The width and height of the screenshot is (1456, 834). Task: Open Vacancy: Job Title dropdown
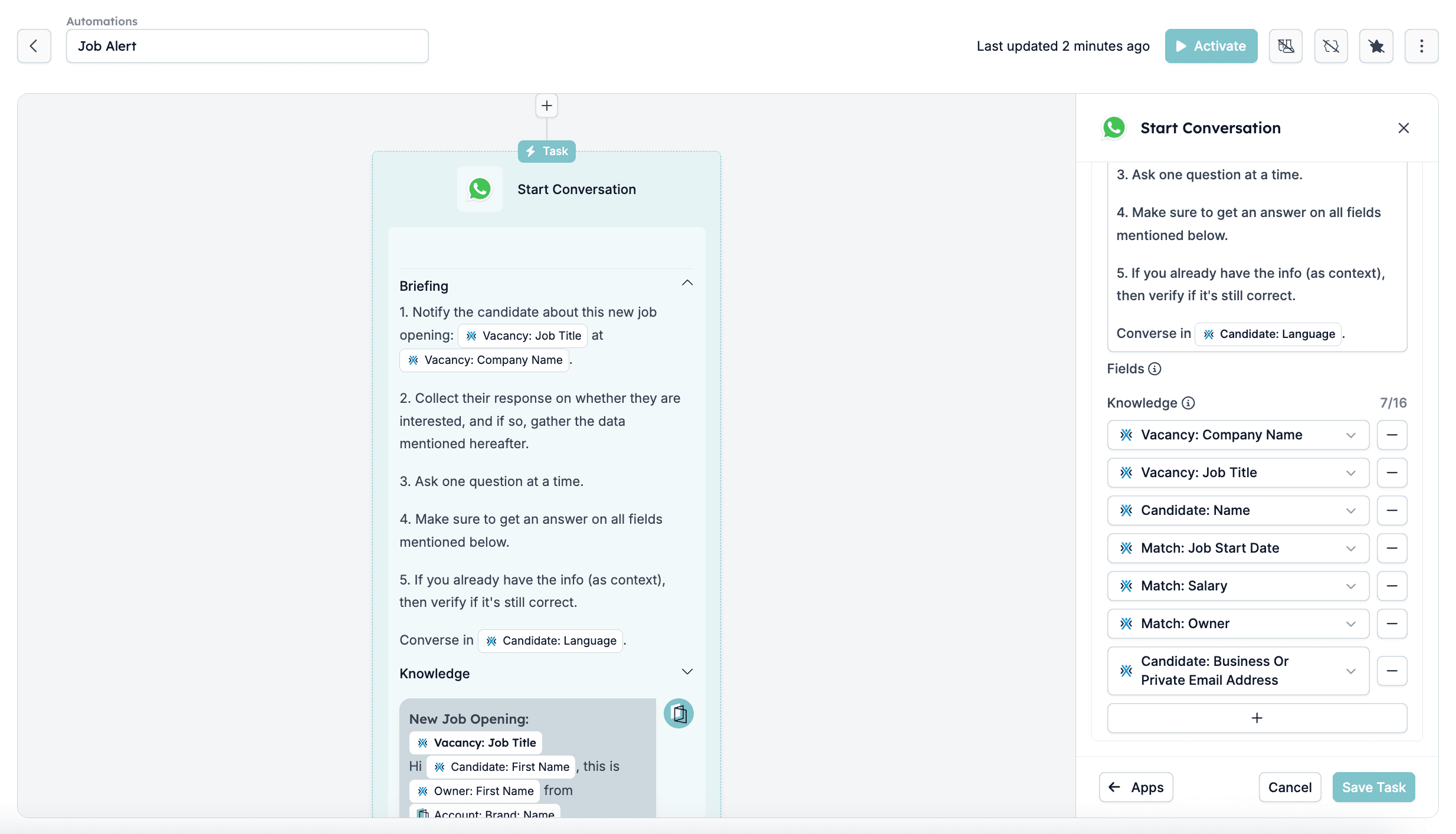[1238, 472]
